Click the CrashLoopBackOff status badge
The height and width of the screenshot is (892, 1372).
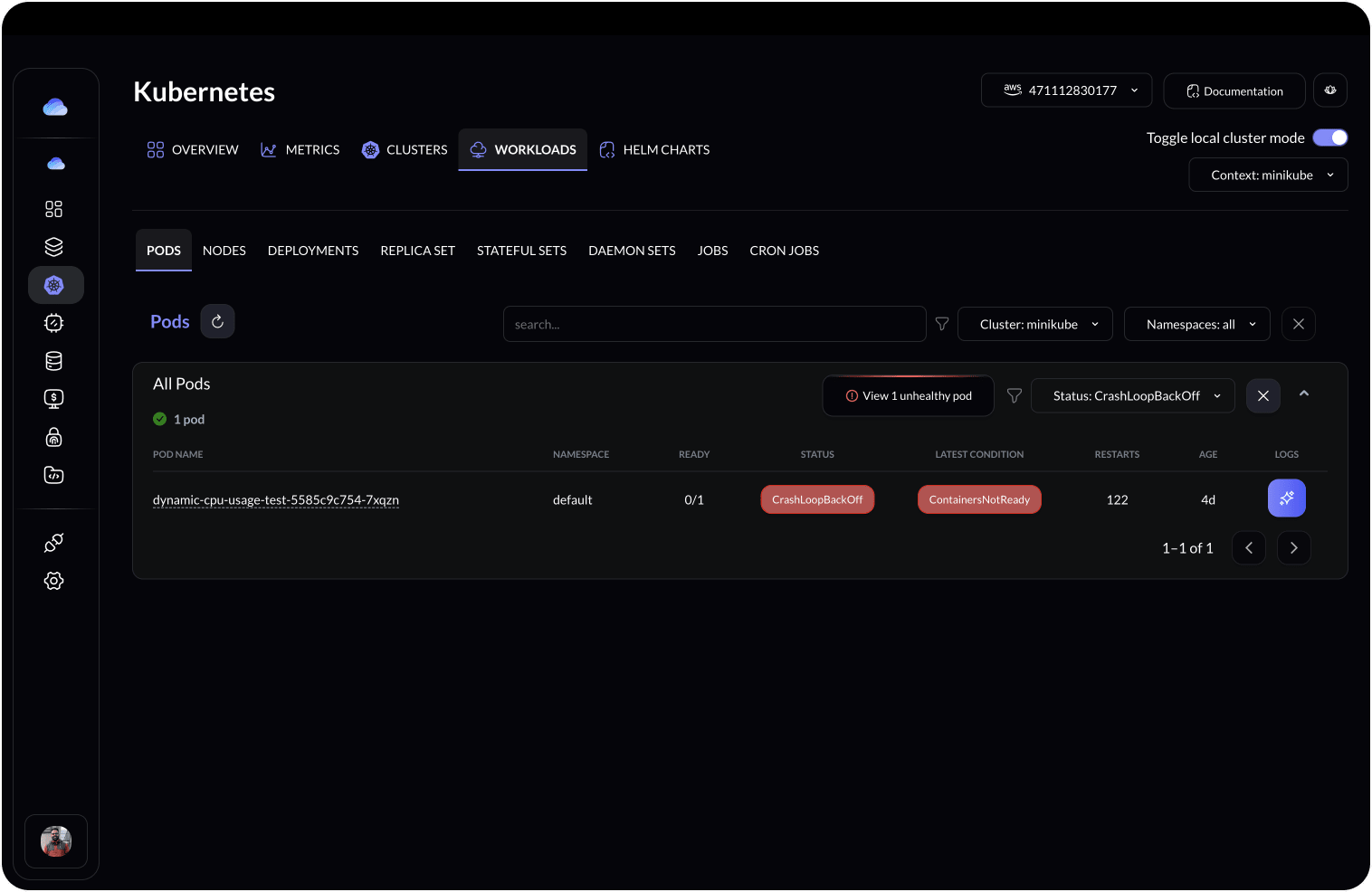coord(817,499)
